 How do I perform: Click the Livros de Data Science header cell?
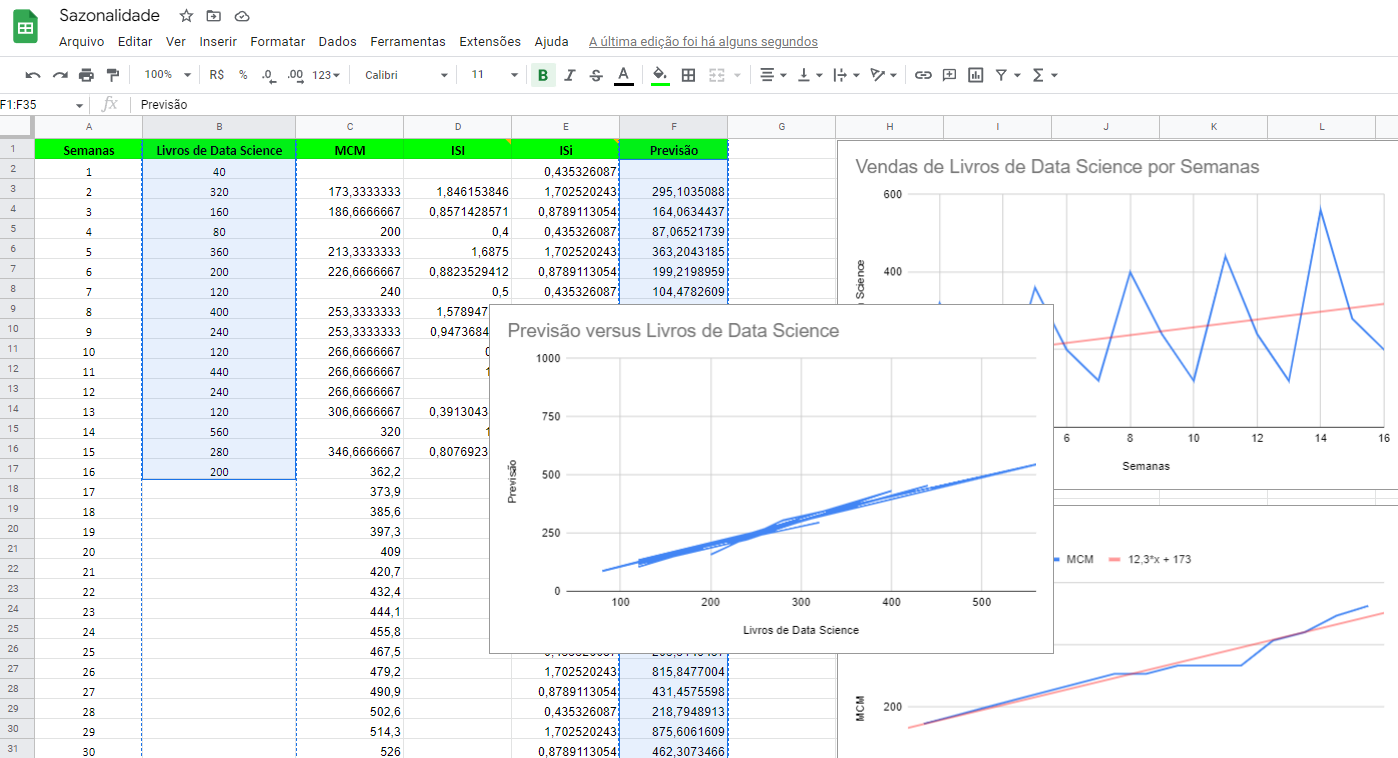coord(219,150)
